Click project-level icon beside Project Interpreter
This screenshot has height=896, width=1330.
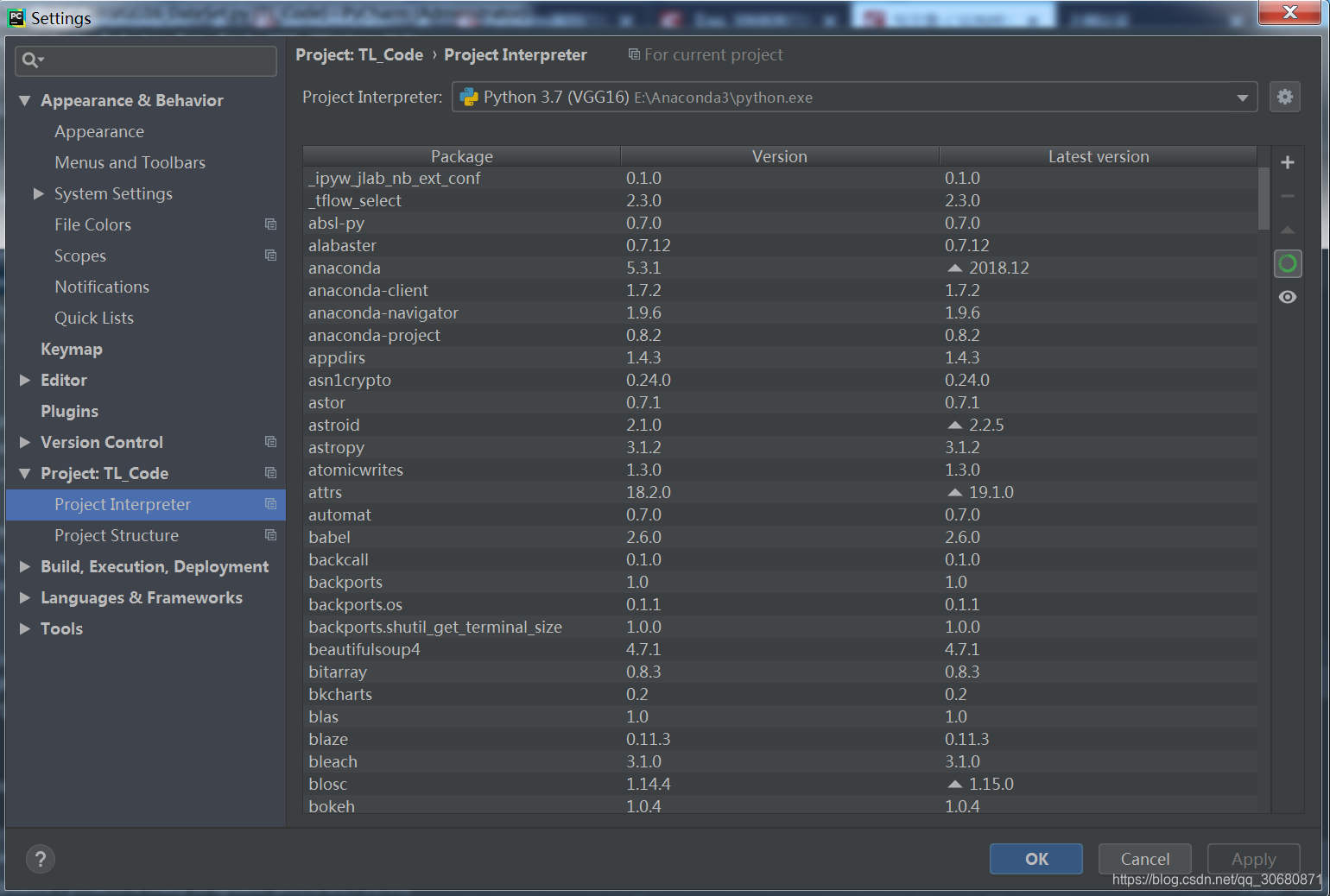click(270, 504)
